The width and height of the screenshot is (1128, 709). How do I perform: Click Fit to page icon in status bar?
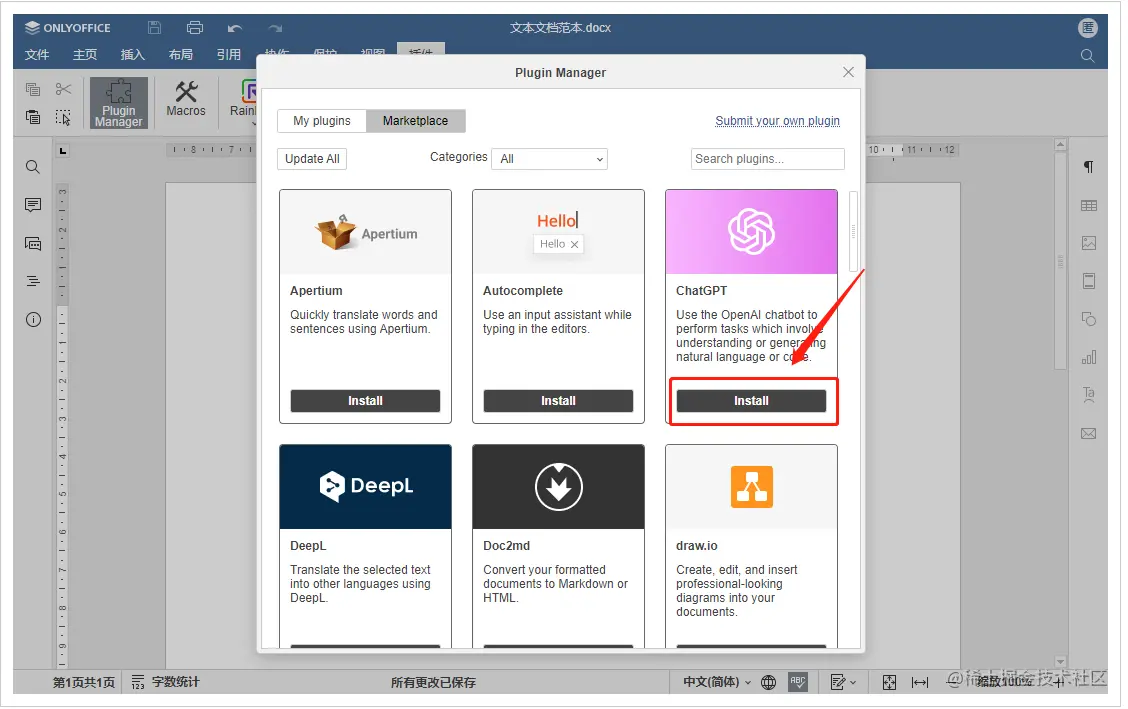click(889, 682)
